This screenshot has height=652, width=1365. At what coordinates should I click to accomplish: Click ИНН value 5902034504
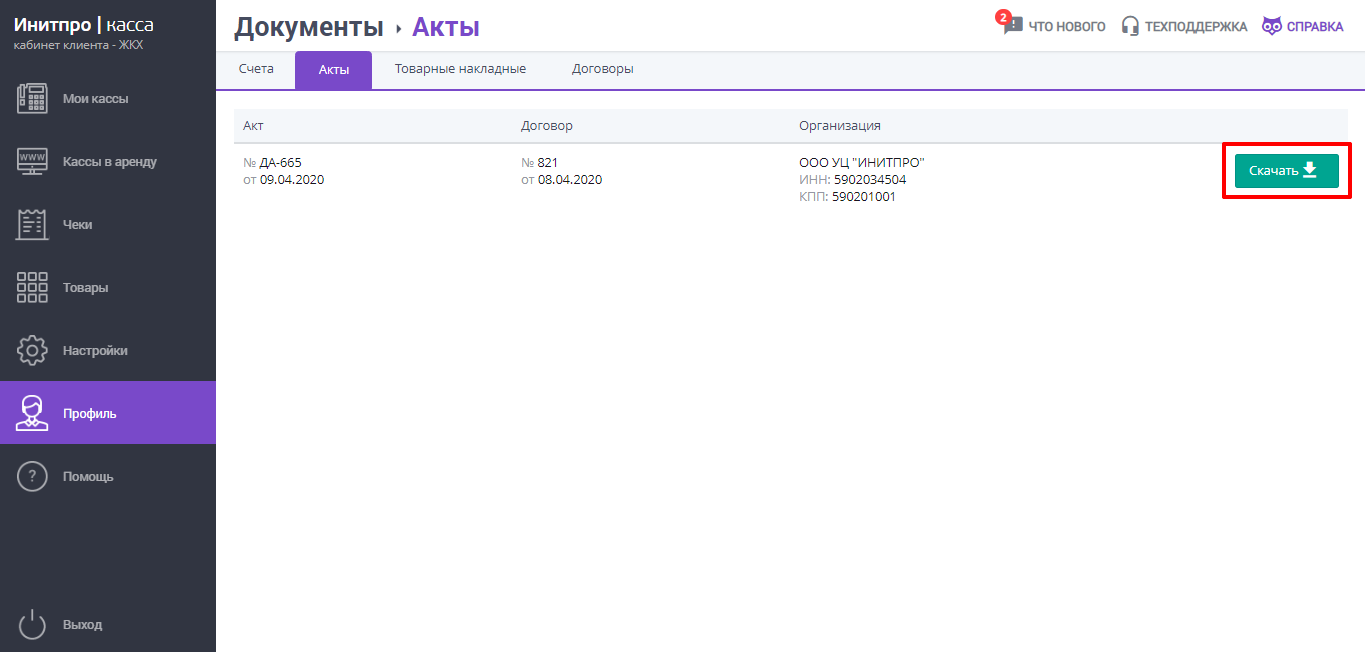[870, 179]
